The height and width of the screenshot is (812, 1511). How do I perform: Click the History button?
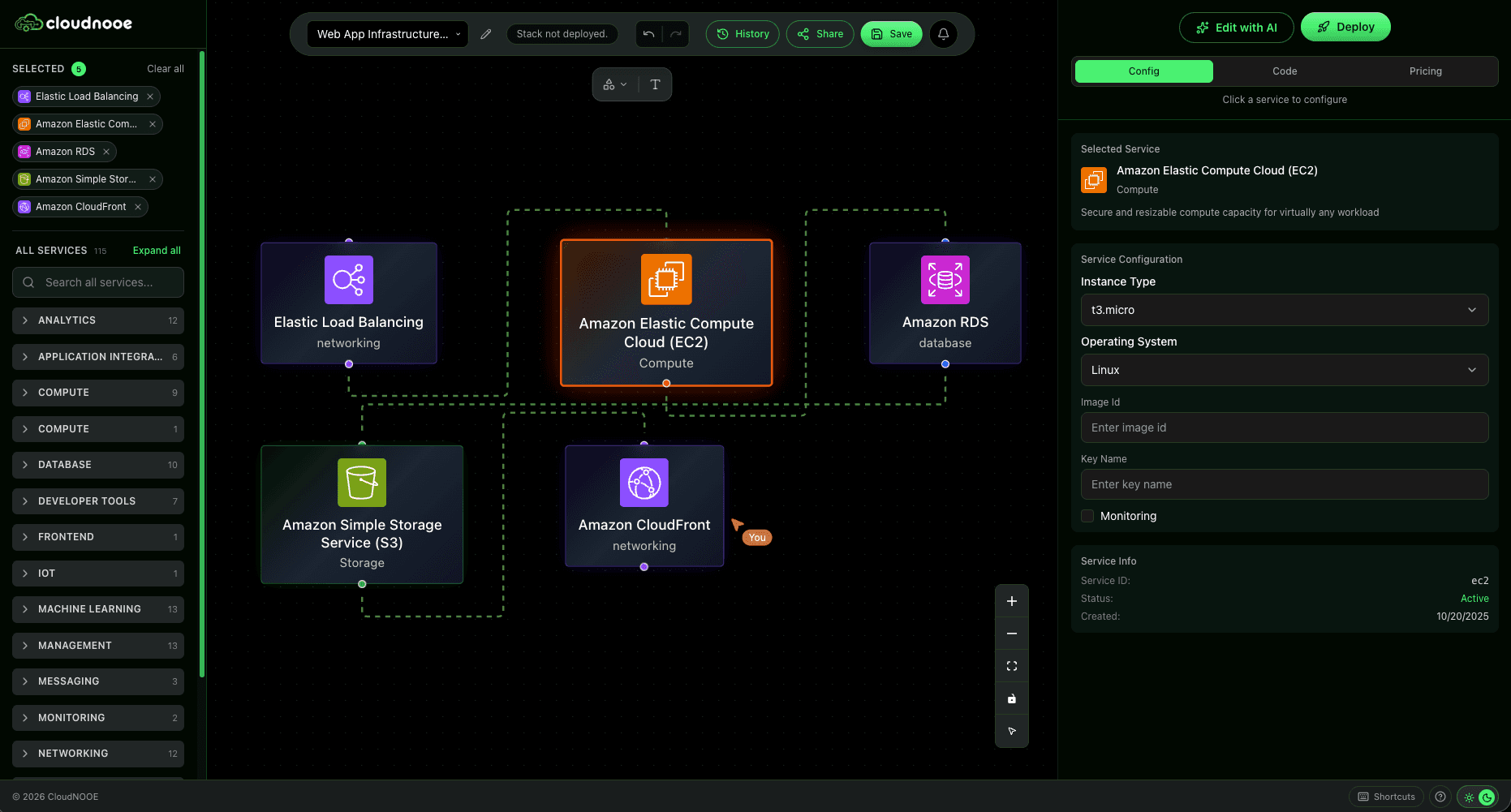pos(743,34)
